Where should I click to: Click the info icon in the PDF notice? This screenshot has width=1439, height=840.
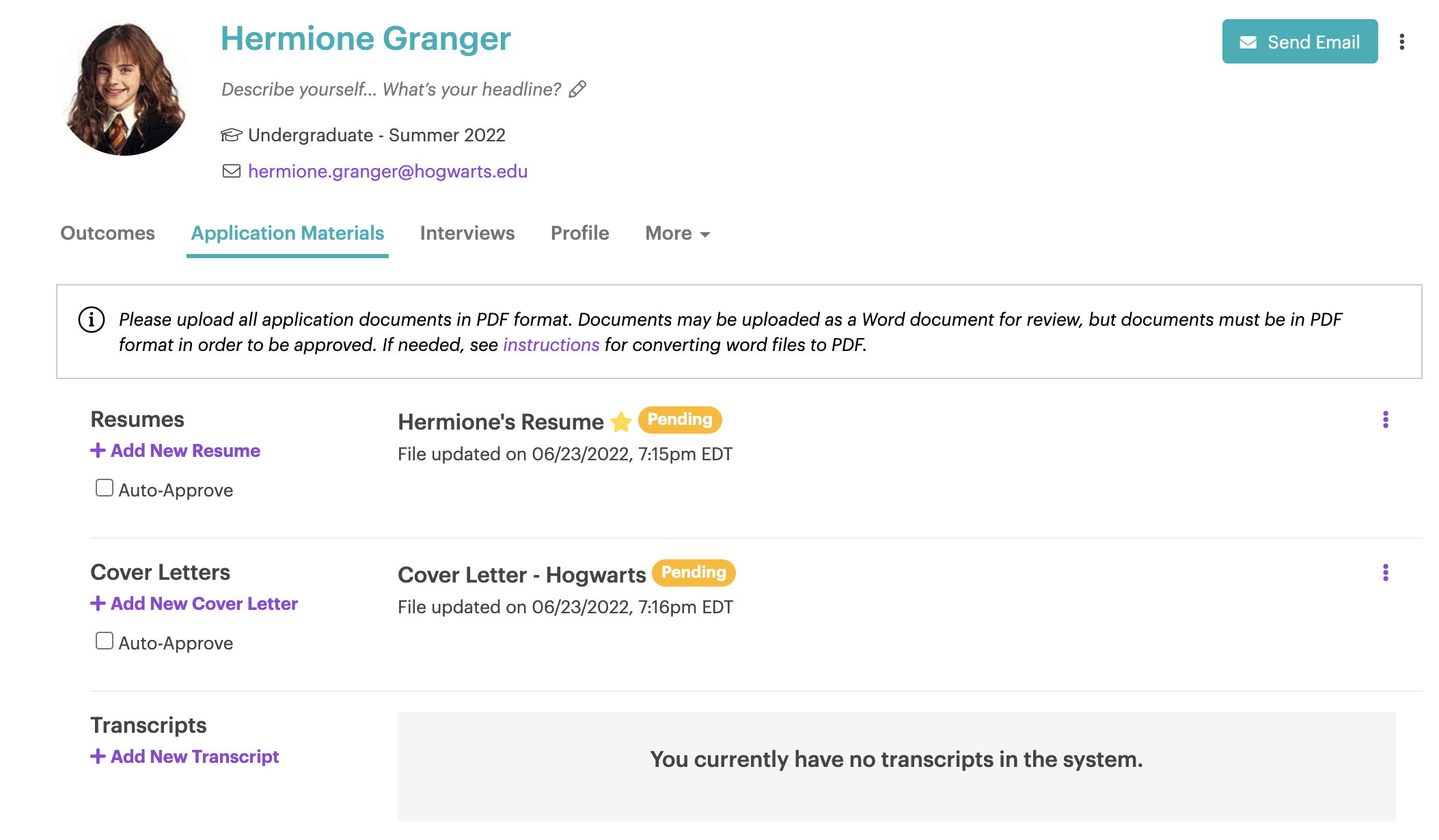coord(92,320)
